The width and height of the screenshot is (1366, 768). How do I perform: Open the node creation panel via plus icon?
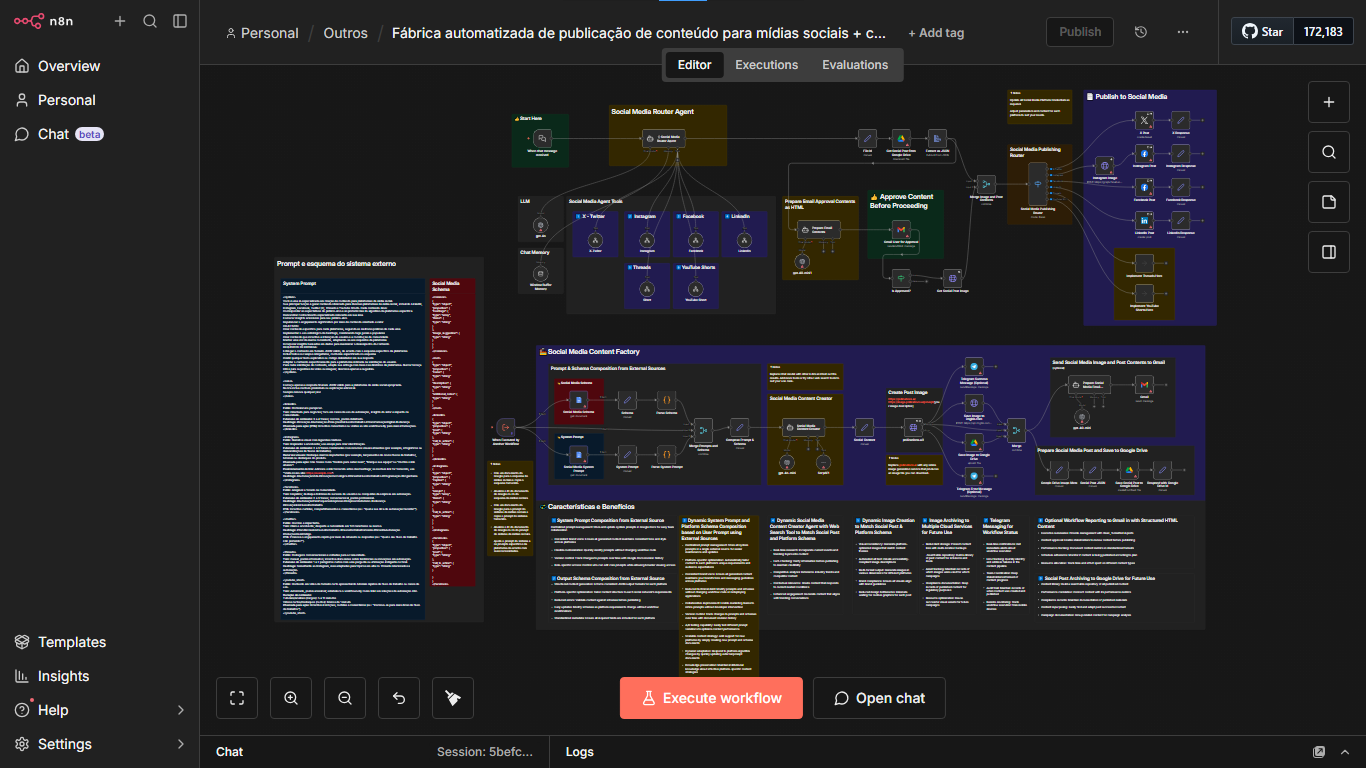[1328, 101]
